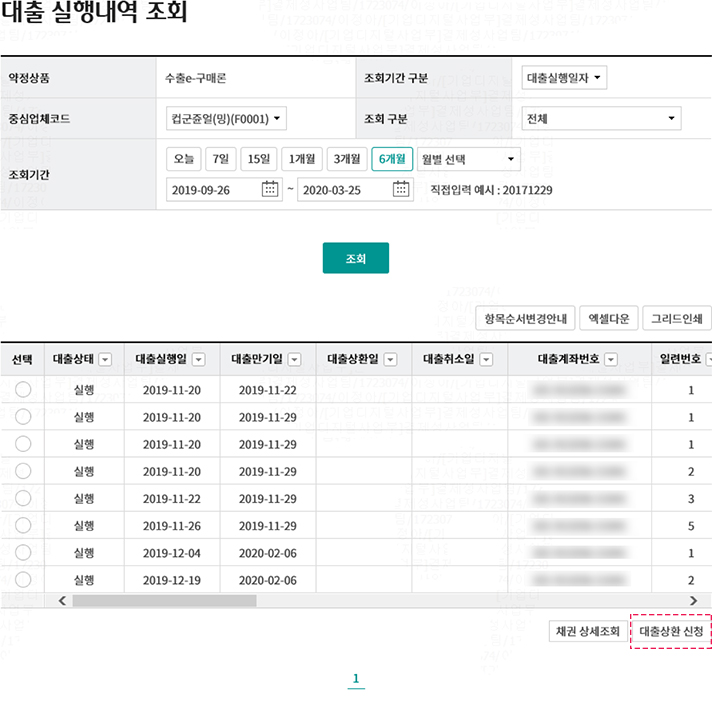Expand the 대출실행일자 period type dropdown
The width and height of the screenshot is (712, 718).
pos(564,78)
